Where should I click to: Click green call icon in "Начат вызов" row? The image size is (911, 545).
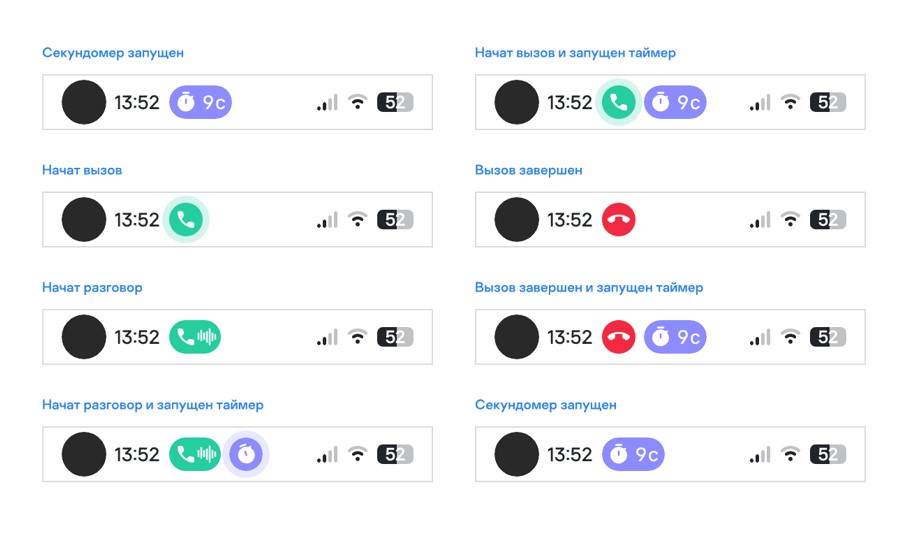pyautogui.click(x=185, y=220)
